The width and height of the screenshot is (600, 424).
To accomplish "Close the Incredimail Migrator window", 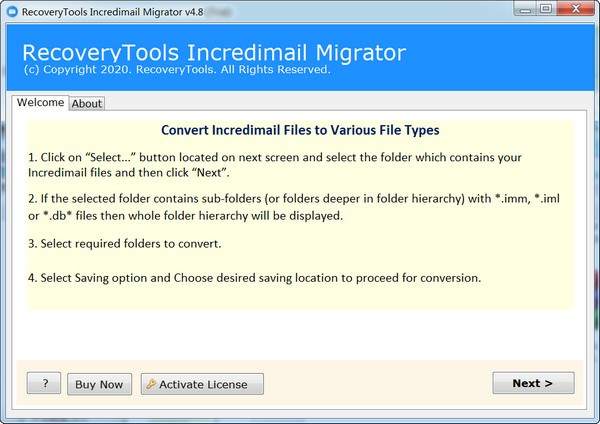I will click(x=574, y=9).
